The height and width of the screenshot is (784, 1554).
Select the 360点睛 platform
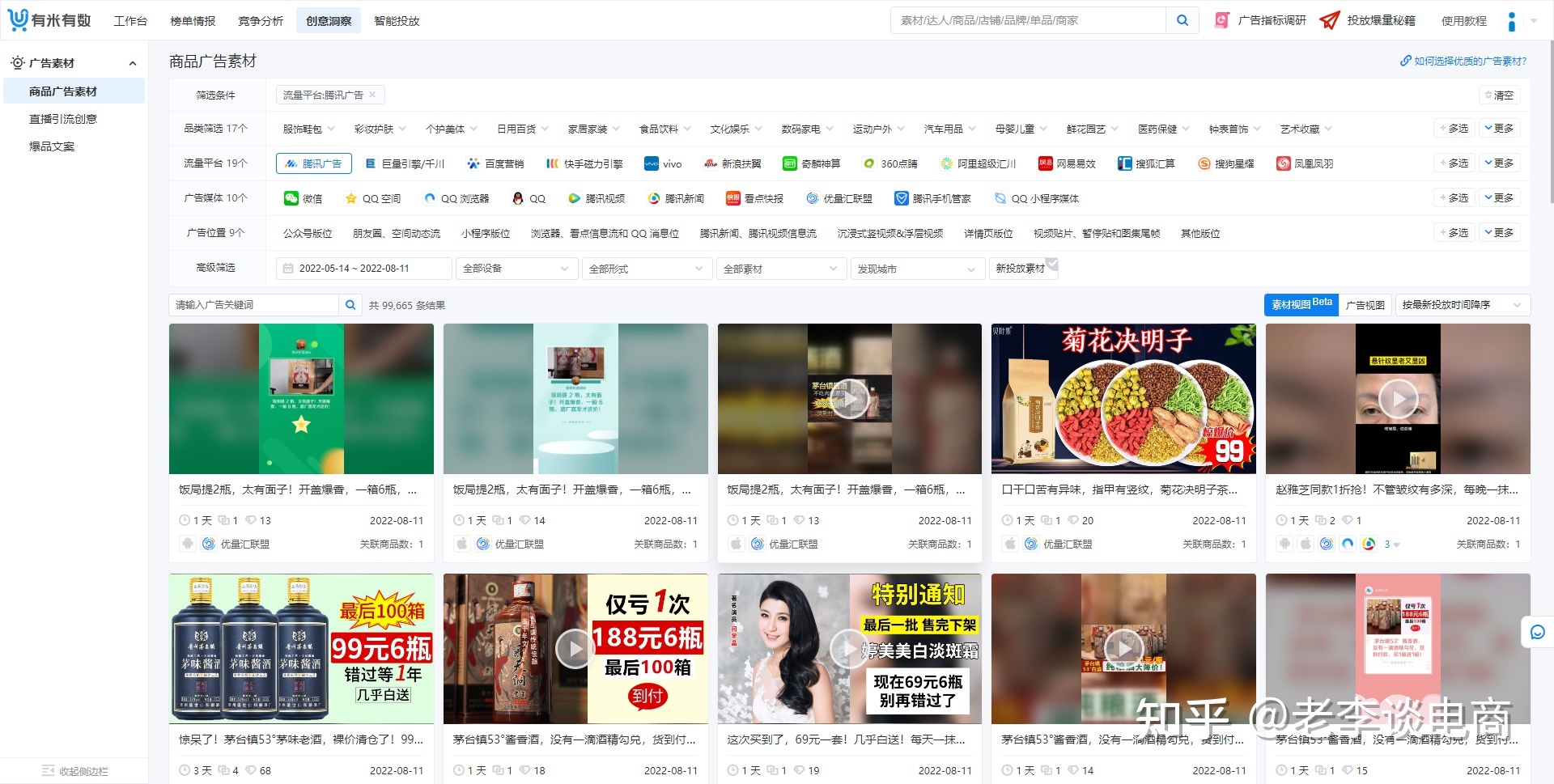[x=890, y=163]
